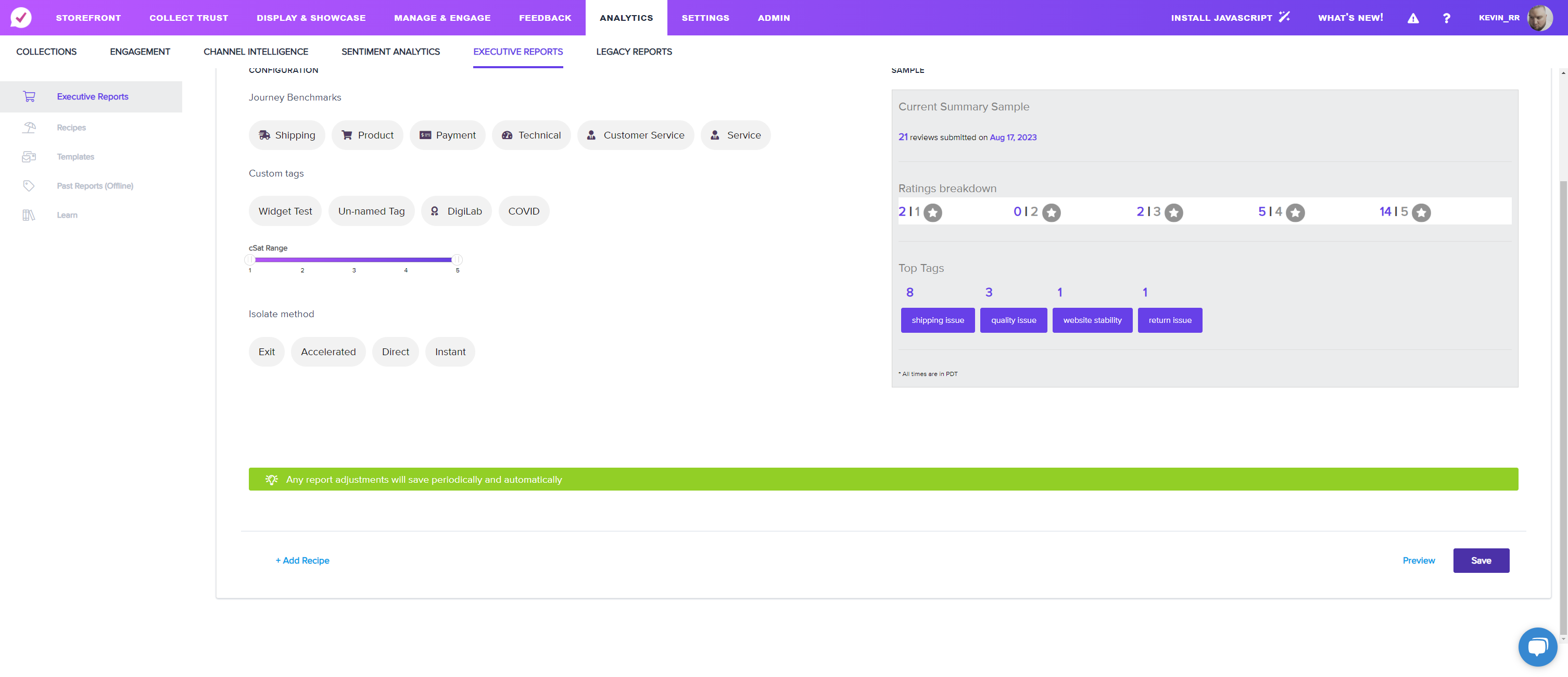
Task: Open the Settings top menu
Action: tap(705, 18)
